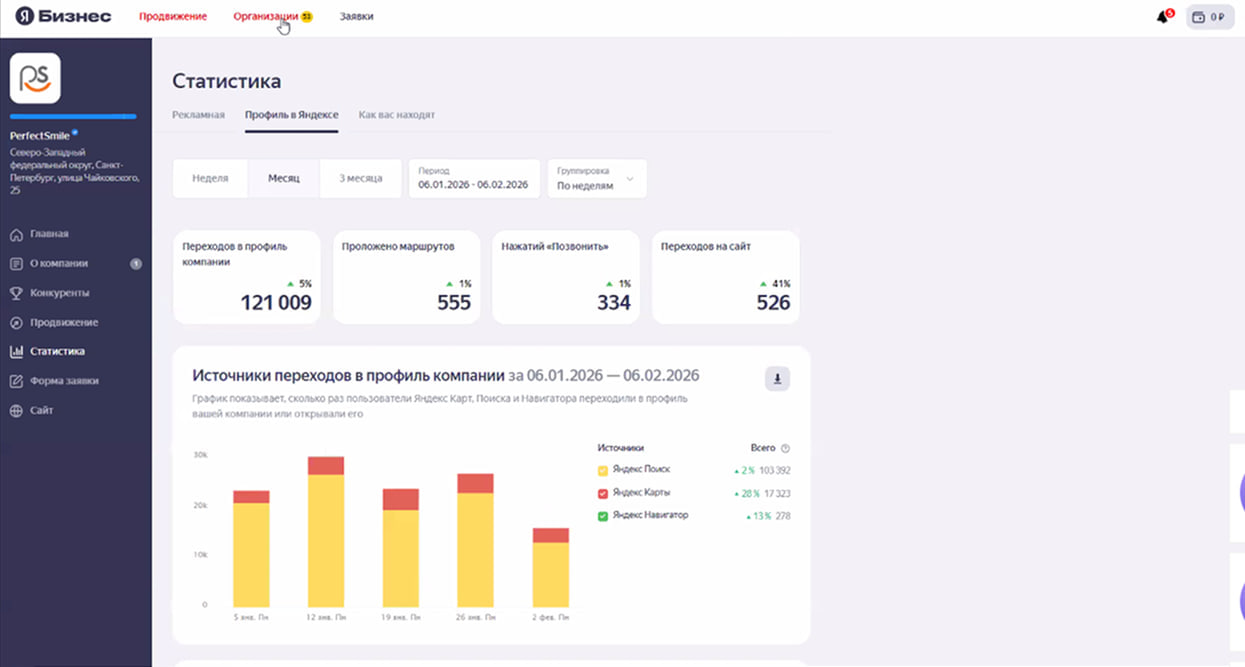Click the PerfectSmile company logo thumbnail
Viewport: 1245px width, 667px height.
click(35, 78)
